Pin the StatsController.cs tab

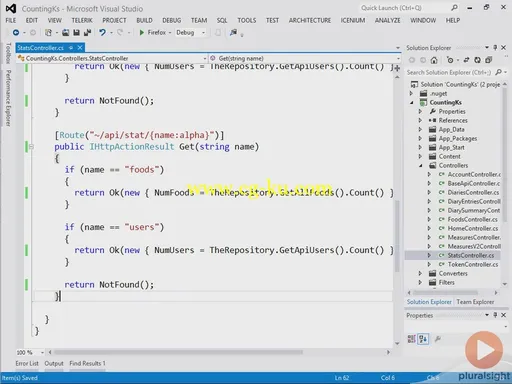coord(71,48)
